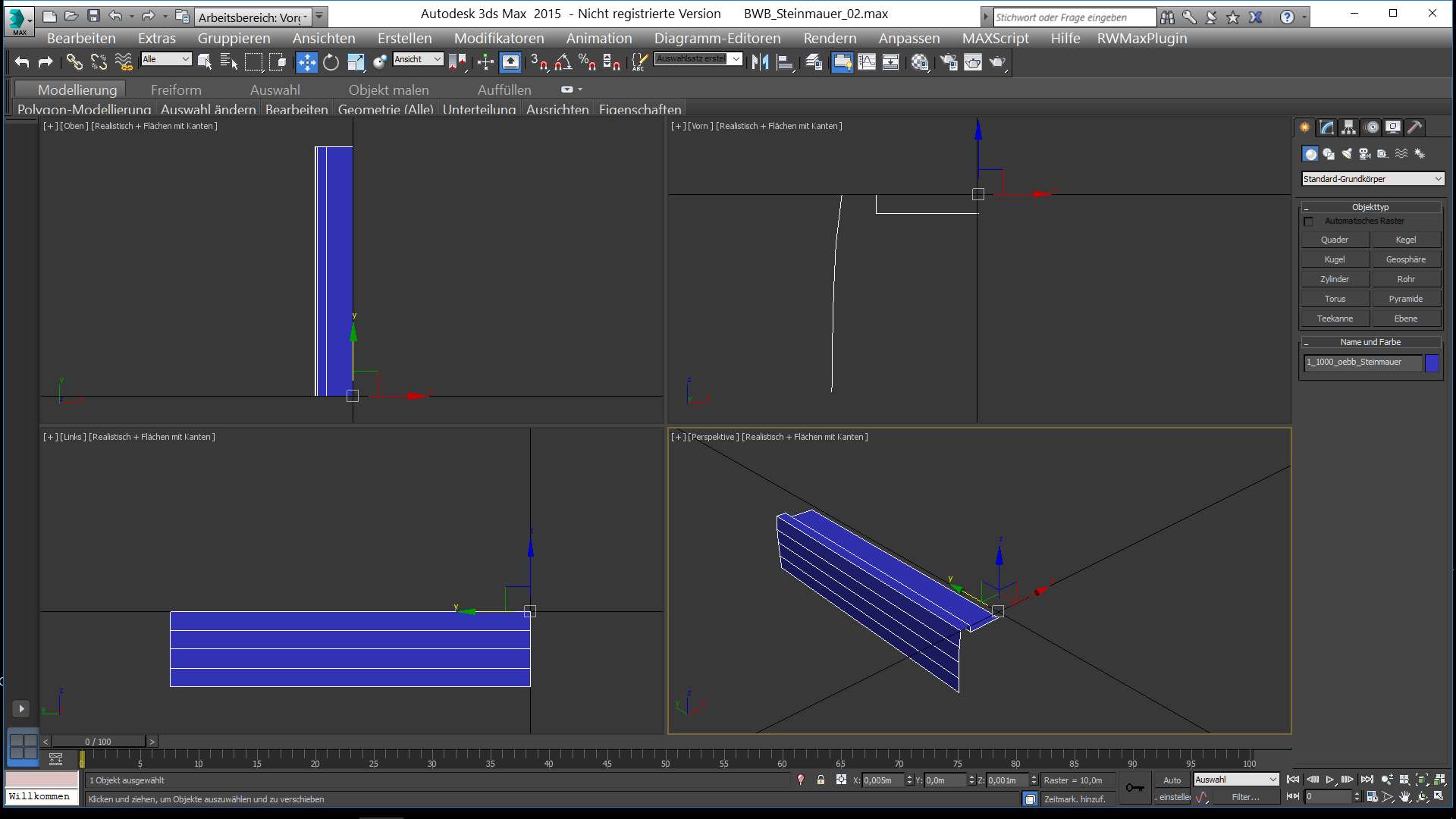
Task: Click the blue object color swatch
Action: click(1432, 362)
